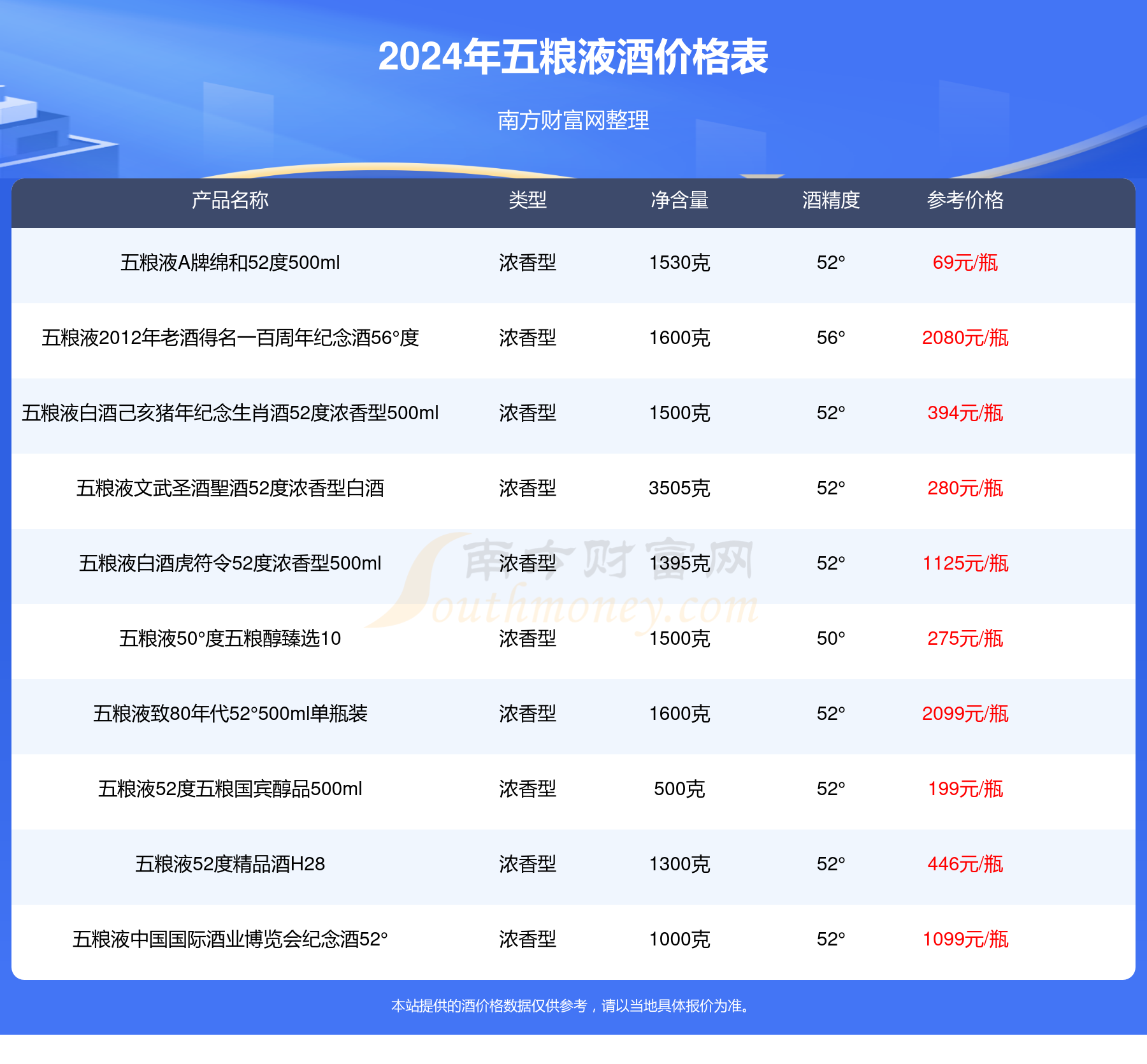Image resolution: width=1147 pixels, height=1064 pixels.
Task: Click the 199元/瓶 price
Action: pyautogui.click(x=965, y=789)
